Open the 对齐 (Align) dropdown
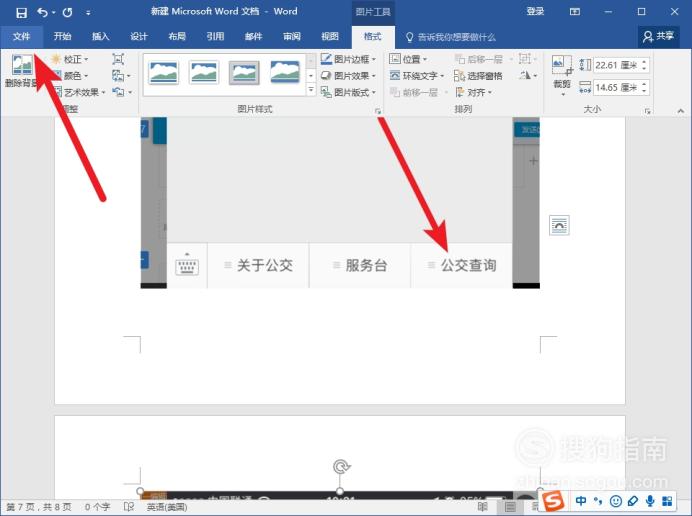Image resolution: width=692 pixels, height=516 pixels. tap(473, 92)
